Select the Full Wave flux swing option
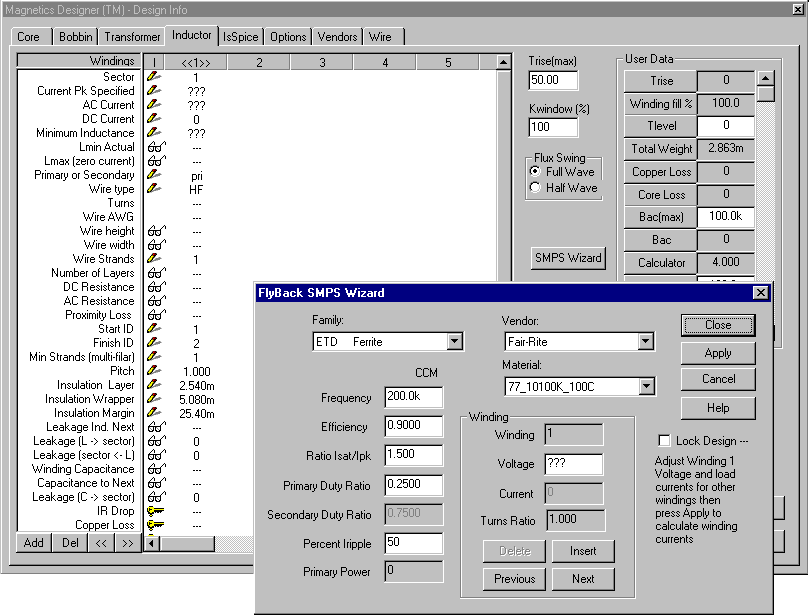Screen dimensions: 810x615 [x=535, y=172]
